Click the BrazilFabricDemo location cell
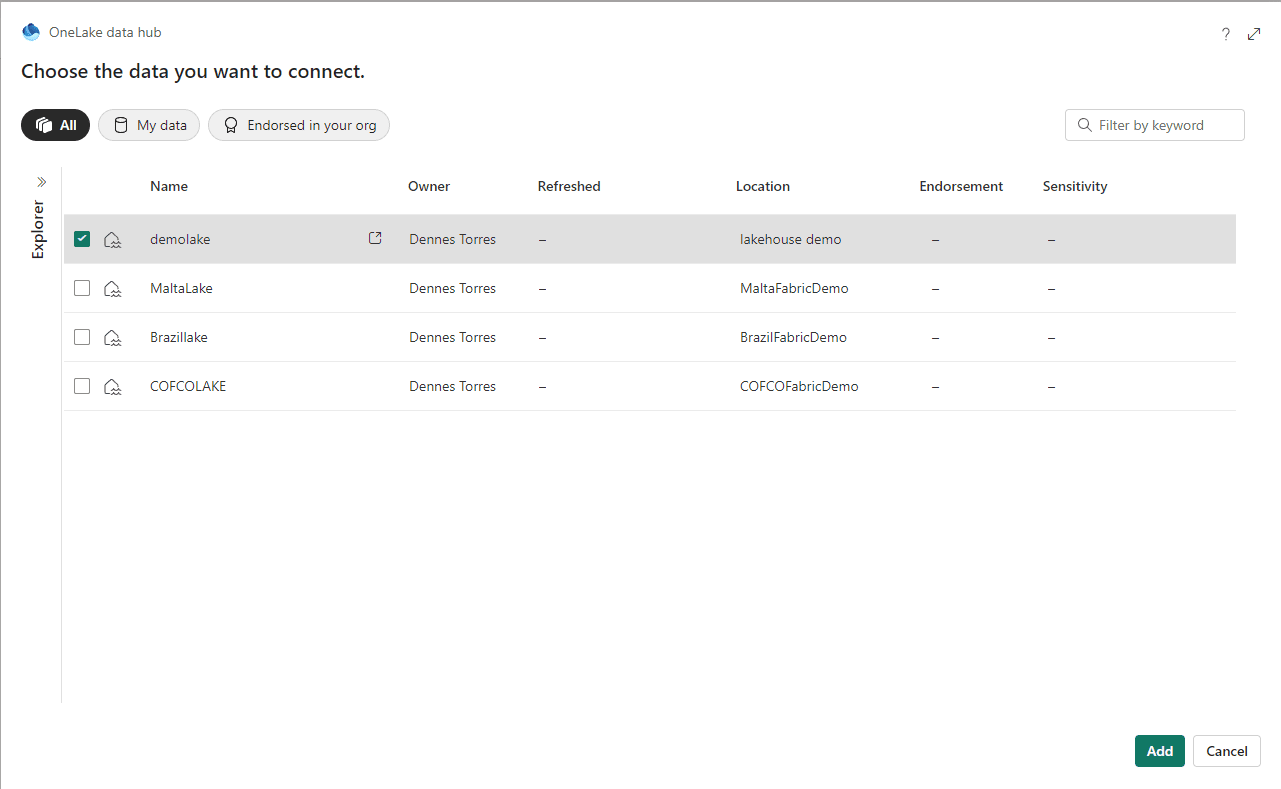The image size is (1281, 789). coord(793,337)
